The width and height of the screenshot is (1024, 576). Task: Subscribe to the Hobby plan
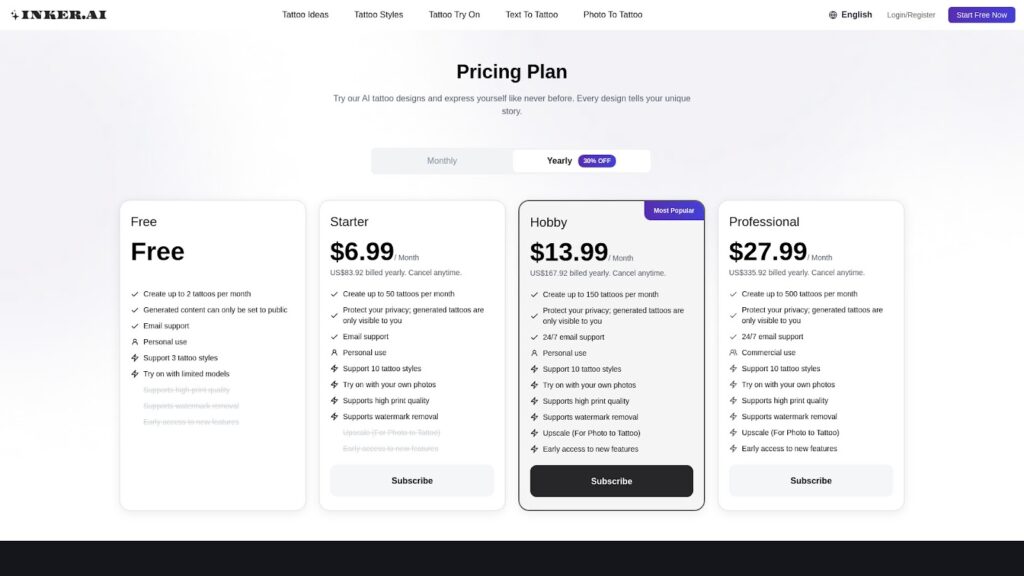(x=611, y=481)
